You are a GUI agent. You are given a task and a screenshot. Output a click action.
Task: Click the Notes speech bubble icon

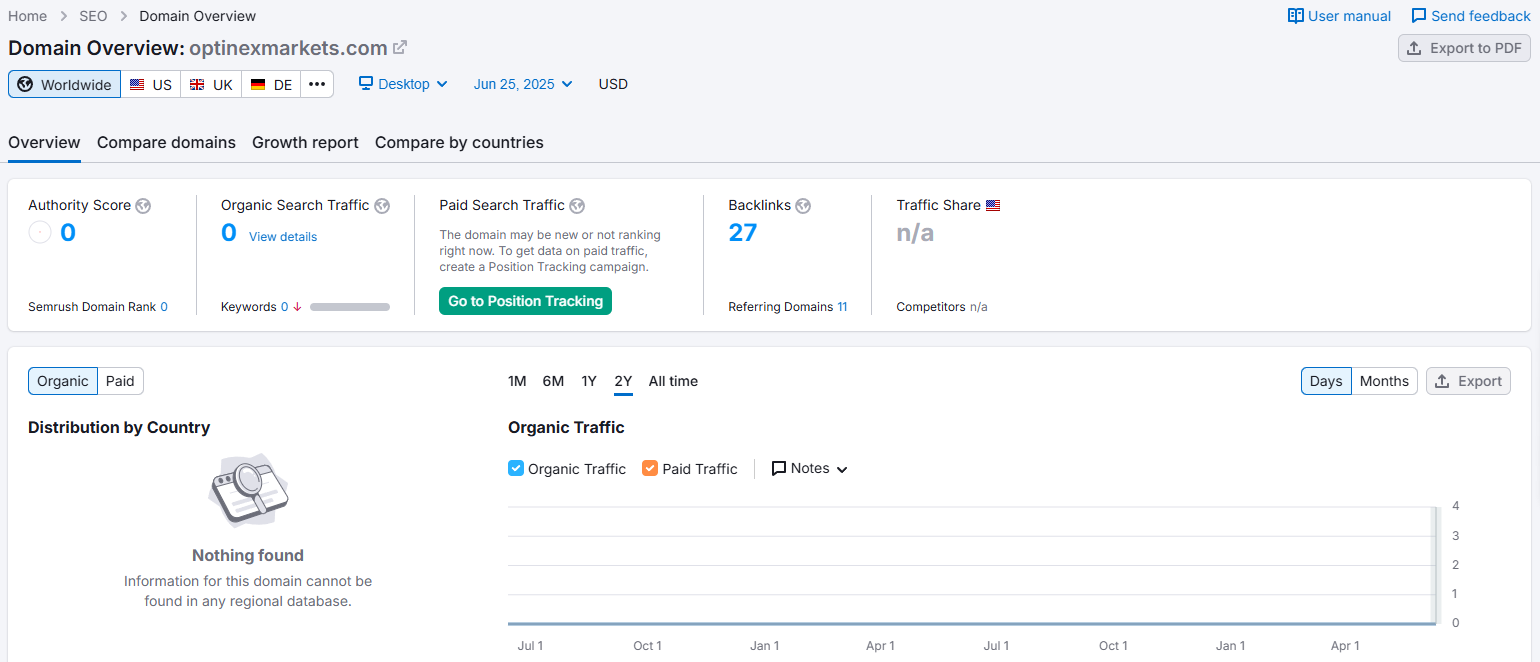tap(779, 468)
